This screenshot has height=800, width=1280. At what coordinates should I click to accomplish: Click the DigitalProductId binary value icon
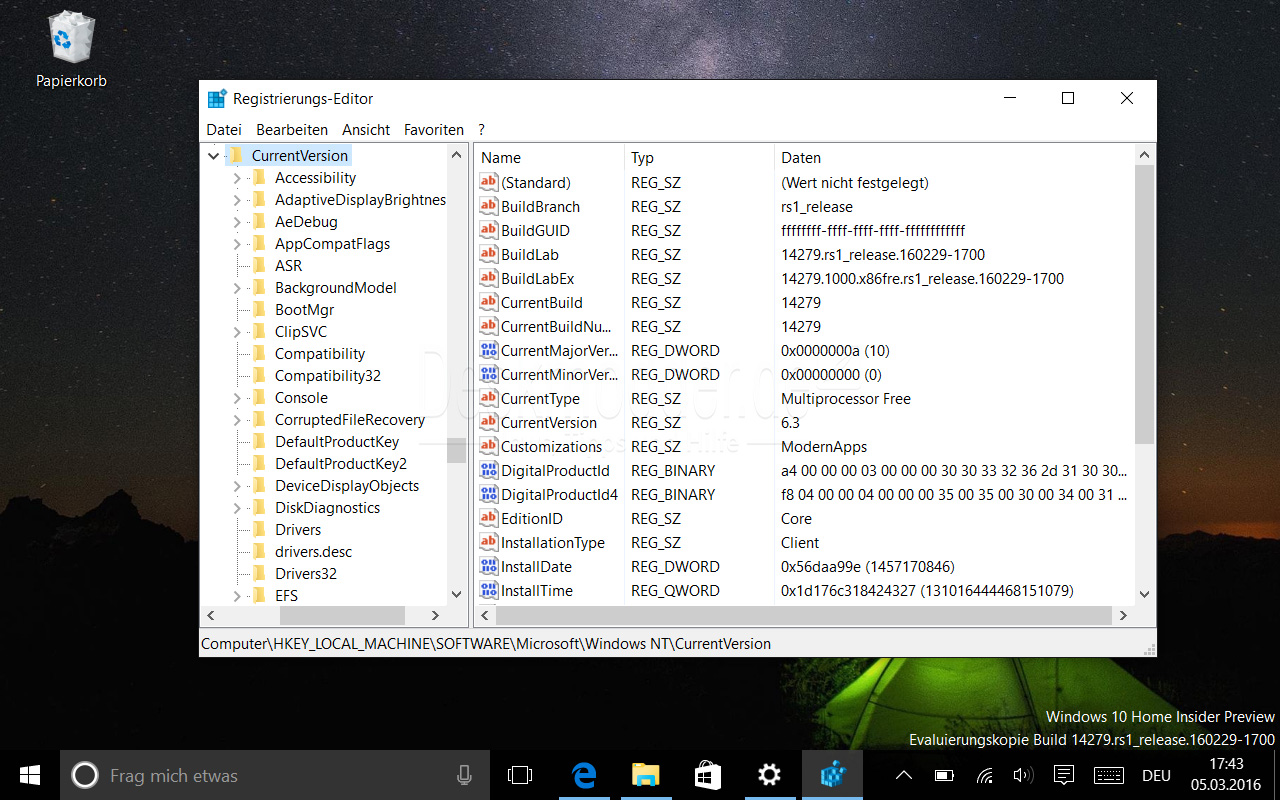(489, 470)
